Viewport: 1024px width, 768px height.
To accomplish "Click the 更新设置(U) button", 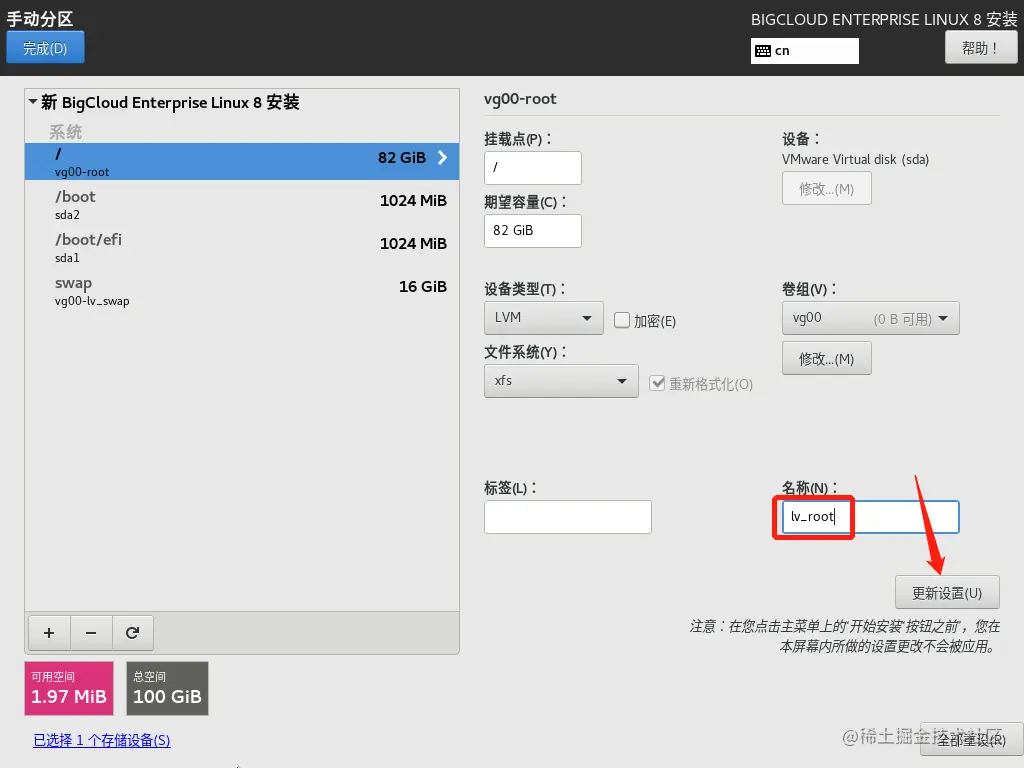I will click(947, 592).
